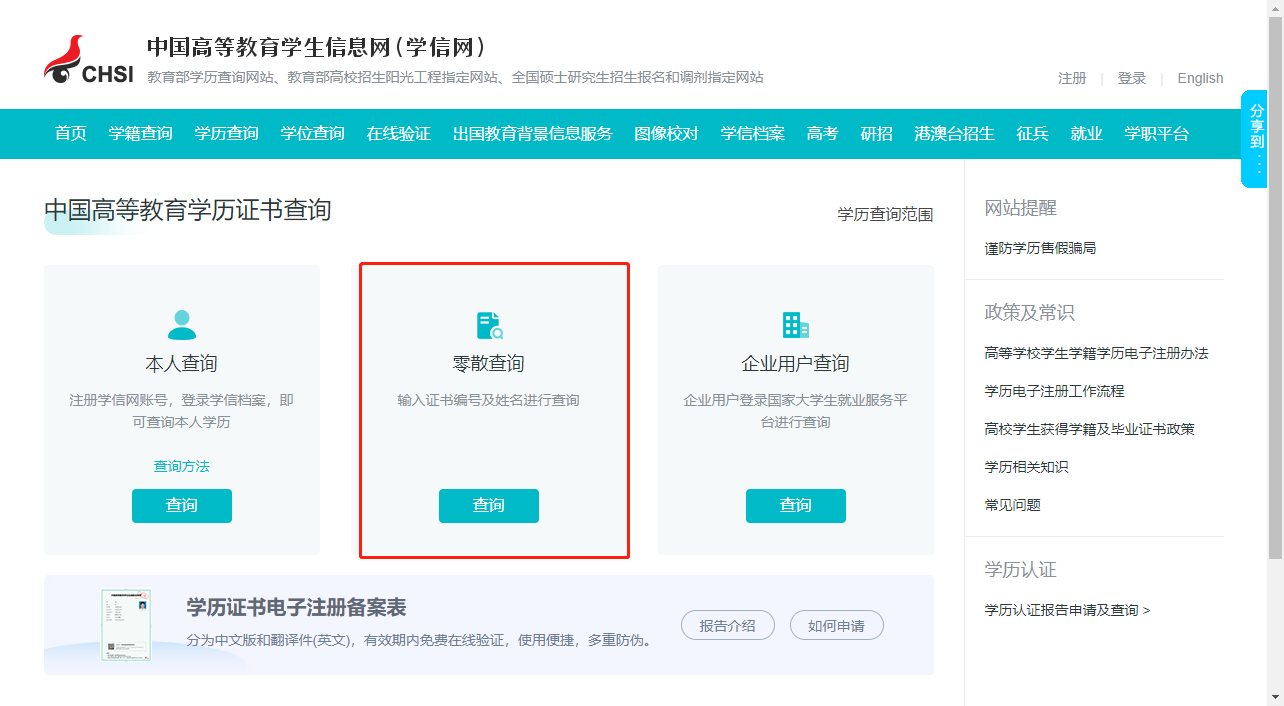
Task: Open 在线验证 navigation item
Action: pos(399,134)
